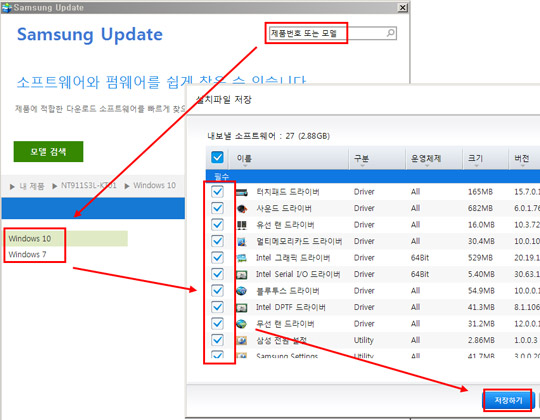Viewport: 540px width, 420px height.
Task: Toggle the select-all checkbox in header
Action: (217, 158)
